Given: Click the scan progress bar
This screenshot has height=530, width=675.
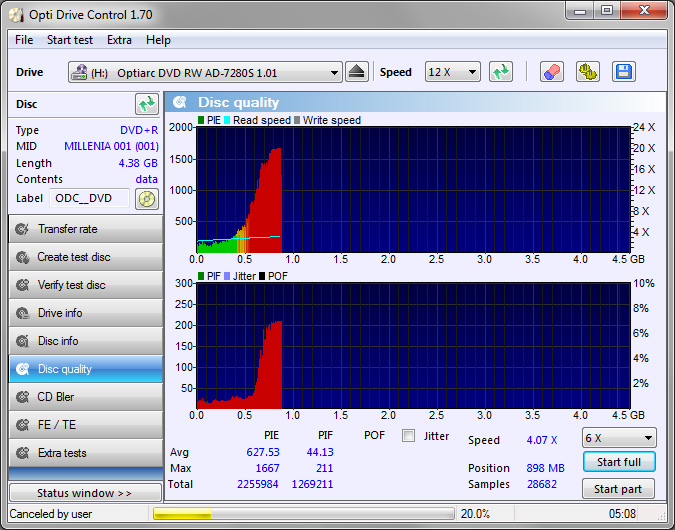Looking at the screenshot, I should coord(300,514).
